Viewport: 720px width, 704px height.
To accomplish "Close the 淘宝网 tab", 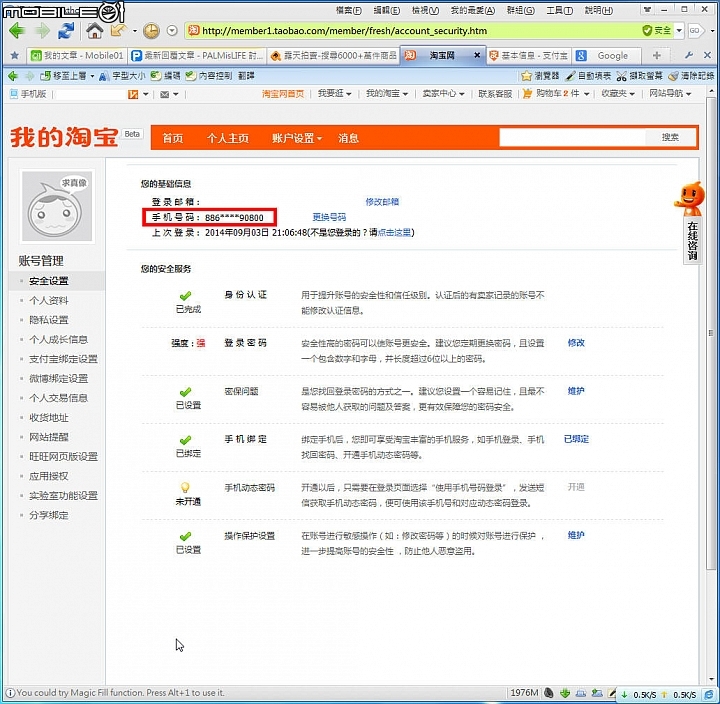I will pos(477,55).
